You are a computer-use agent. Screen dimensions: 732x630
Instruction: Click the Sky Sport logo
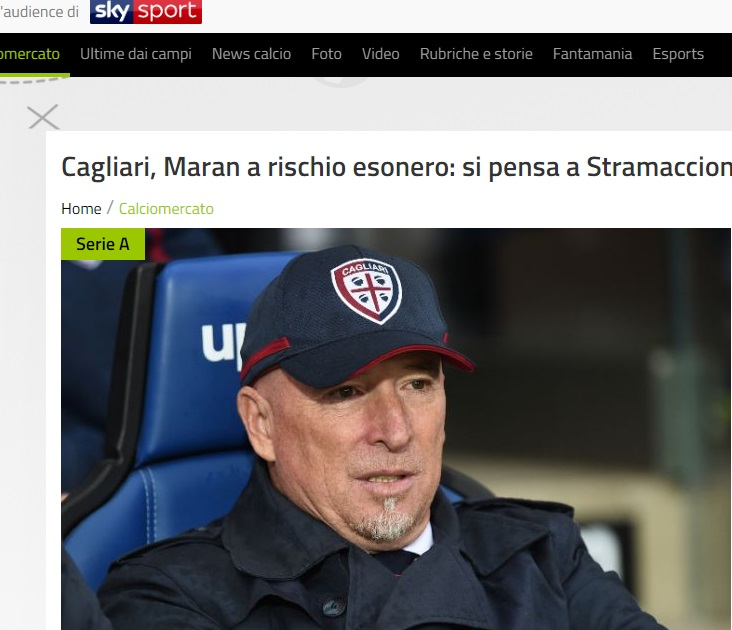click(146, 11)
